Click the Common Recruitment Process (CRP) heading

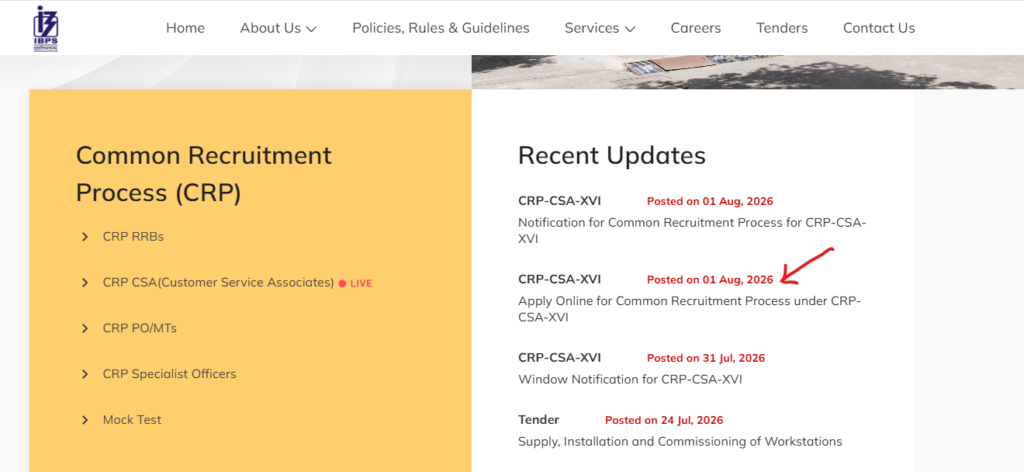pos(204,174)
